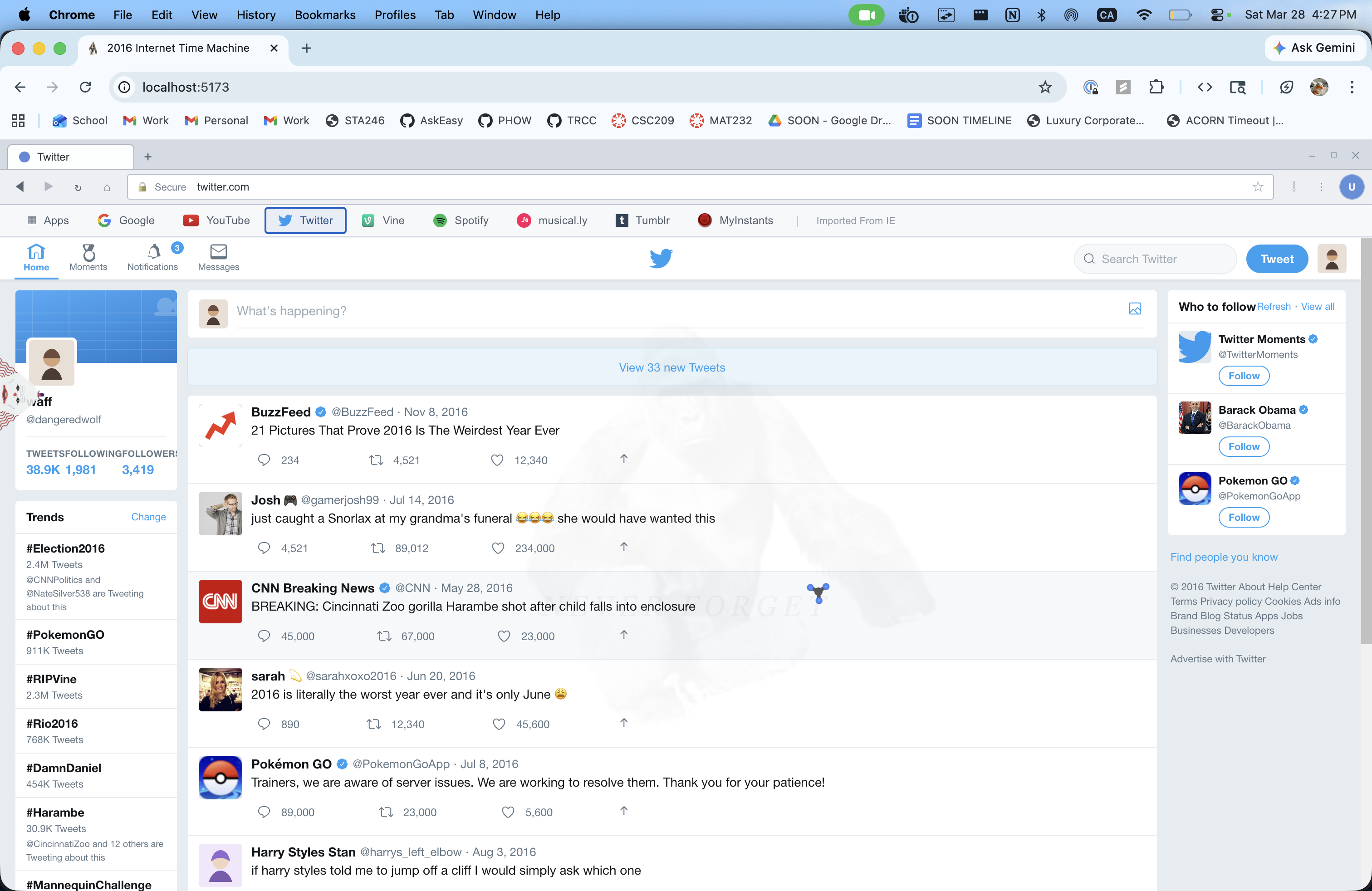This screenshot has height=891, width=1372.
Task: Switch to the Home tab
Action: click(36, 258)
